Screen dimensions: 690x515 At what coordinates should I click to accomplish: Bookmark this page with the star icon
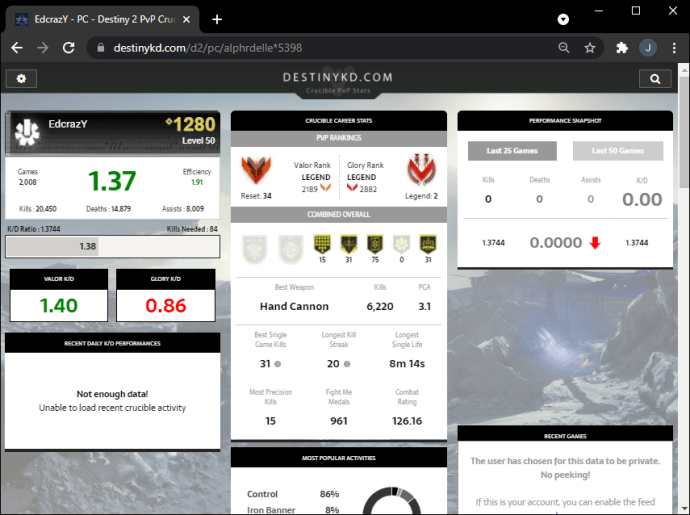click(x=590, y=48)
